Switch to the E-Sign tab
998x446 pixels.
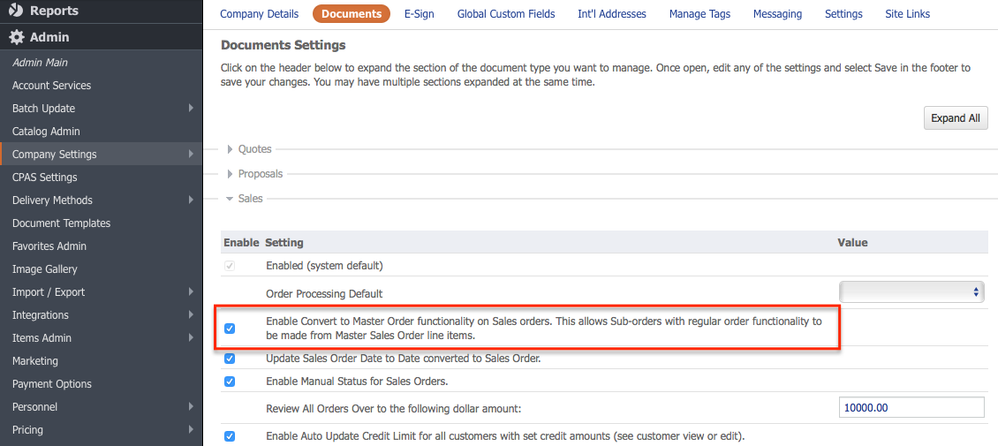point(419,14)
